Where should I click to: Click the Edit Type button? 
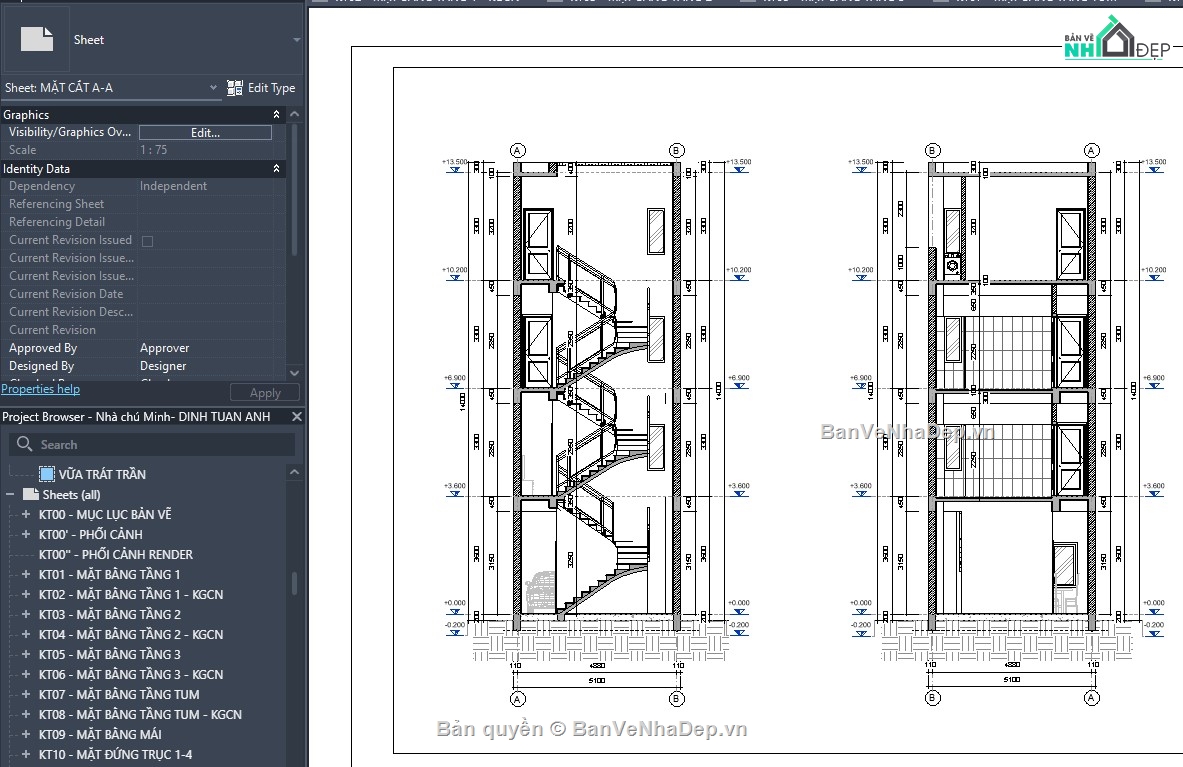(261, 87)
